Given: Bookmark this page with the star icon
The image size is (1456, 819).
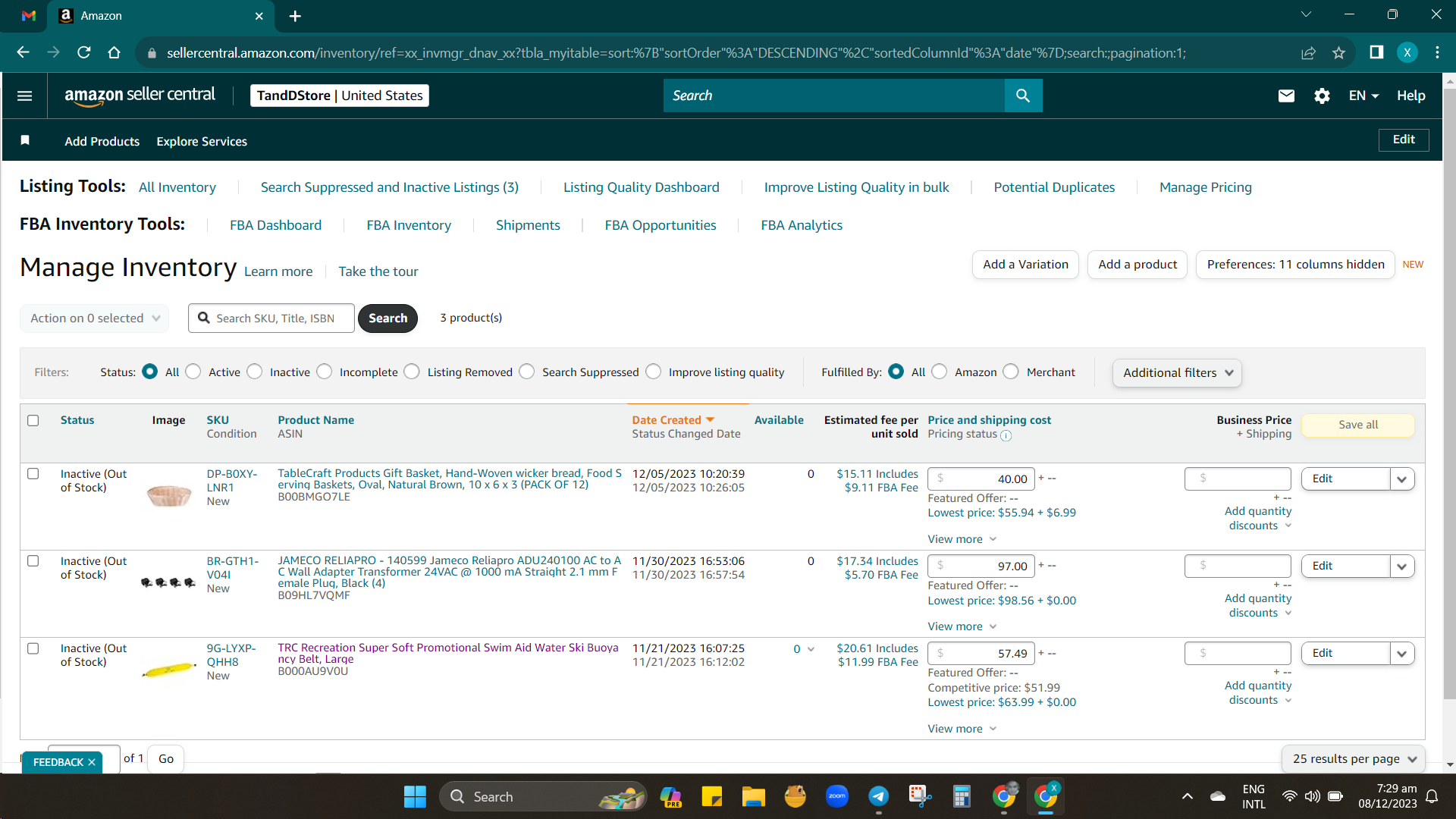Looking at the screenshot, I should (x=1338, y=52).
